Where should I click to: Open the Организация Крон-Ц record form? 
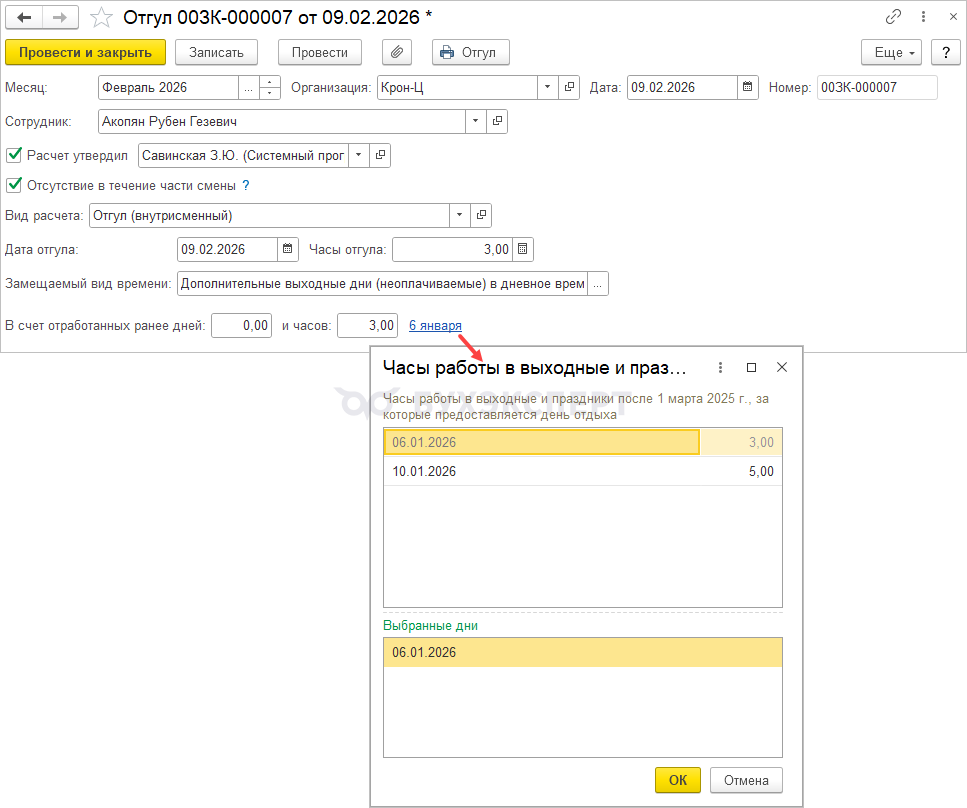569,87
